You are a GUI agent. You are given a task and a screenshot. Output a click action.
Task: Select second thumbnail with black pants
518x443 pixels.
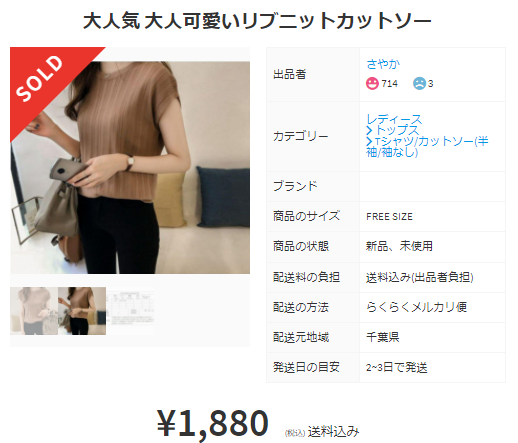point(82,311)
